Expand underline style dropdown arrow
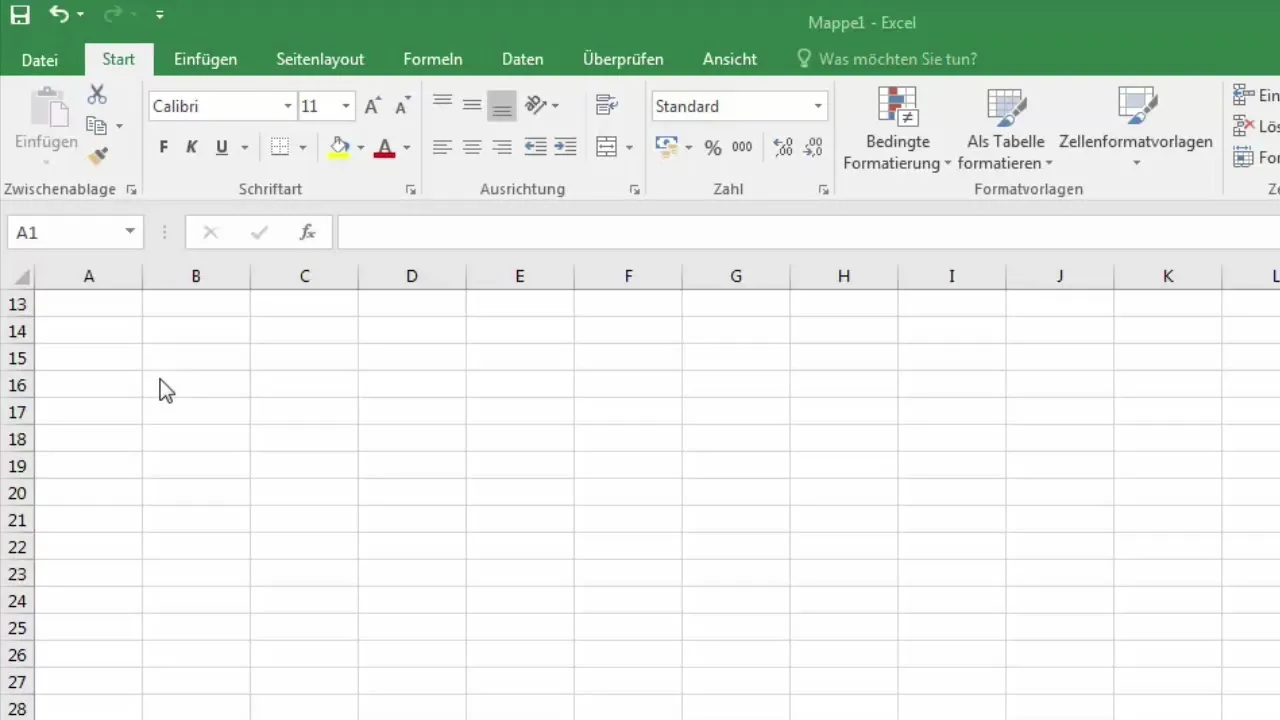This screenshot has width=1280, height=720. [244, 148]
